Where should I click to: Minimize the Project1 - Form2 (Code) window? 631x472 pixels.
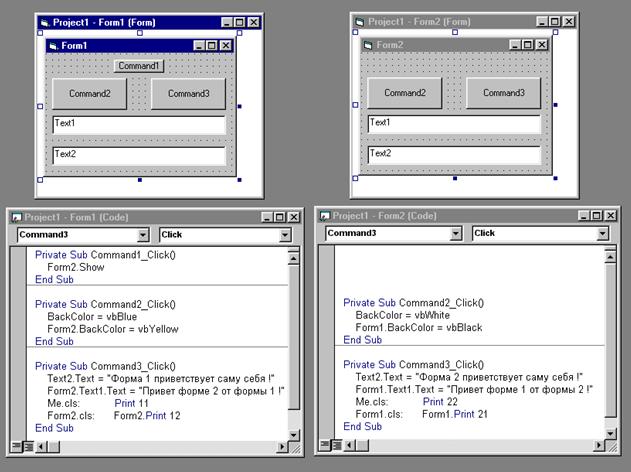584,216
